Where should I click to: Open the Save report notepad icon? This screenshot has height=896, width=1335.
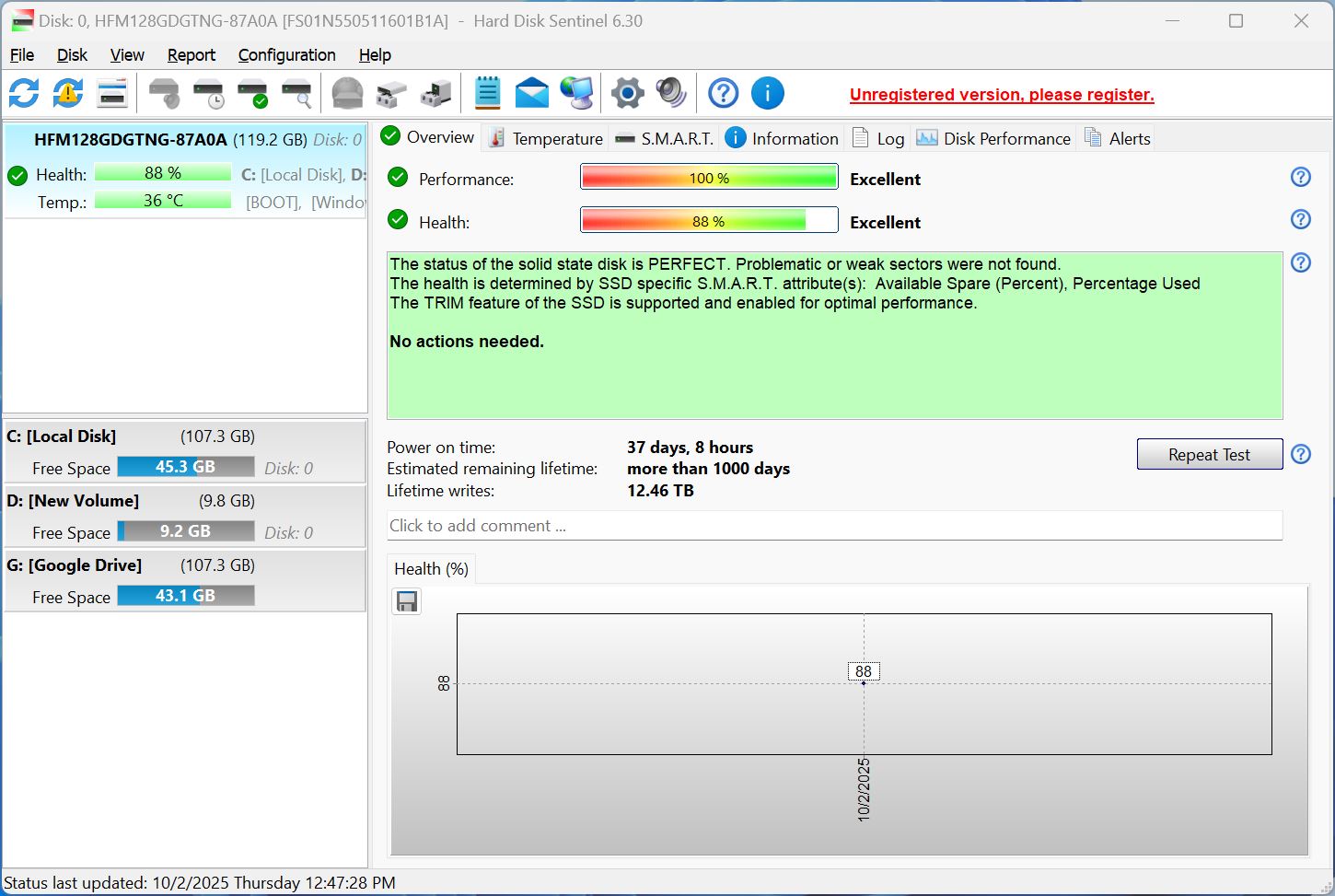pyautogui.click(x=487, y=92)
